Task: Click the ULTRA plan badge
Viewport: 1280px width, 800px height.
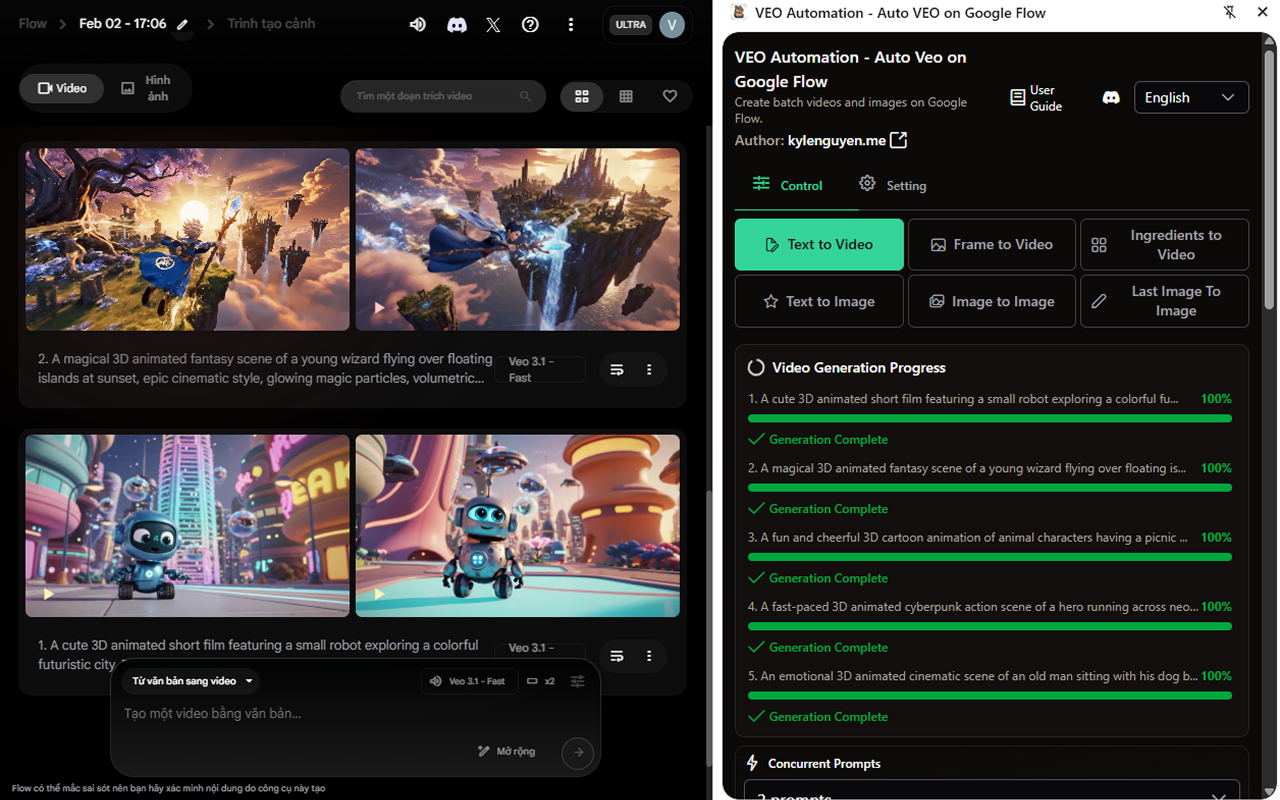Action: click(x=631, y=25)
